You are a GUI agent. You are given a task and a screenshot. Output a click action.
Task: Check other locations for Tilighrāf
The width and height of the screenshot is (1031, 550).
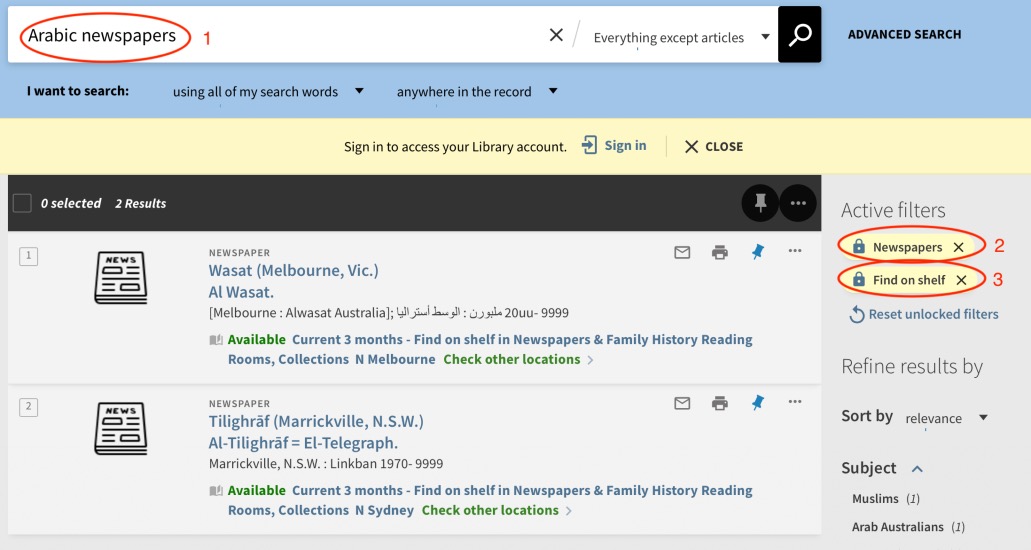pos(496,510)
